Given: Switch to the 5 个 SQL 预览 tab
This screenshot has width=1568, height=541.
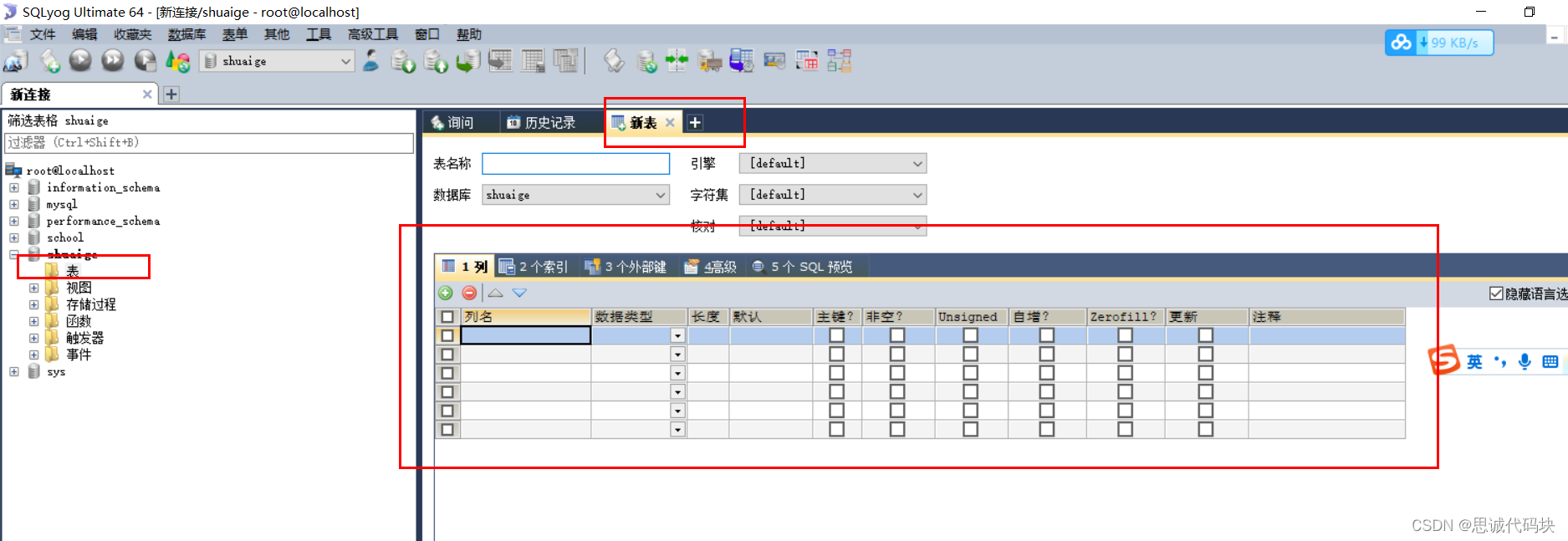Looking at the screenshot, I should [x=803, y=267].
